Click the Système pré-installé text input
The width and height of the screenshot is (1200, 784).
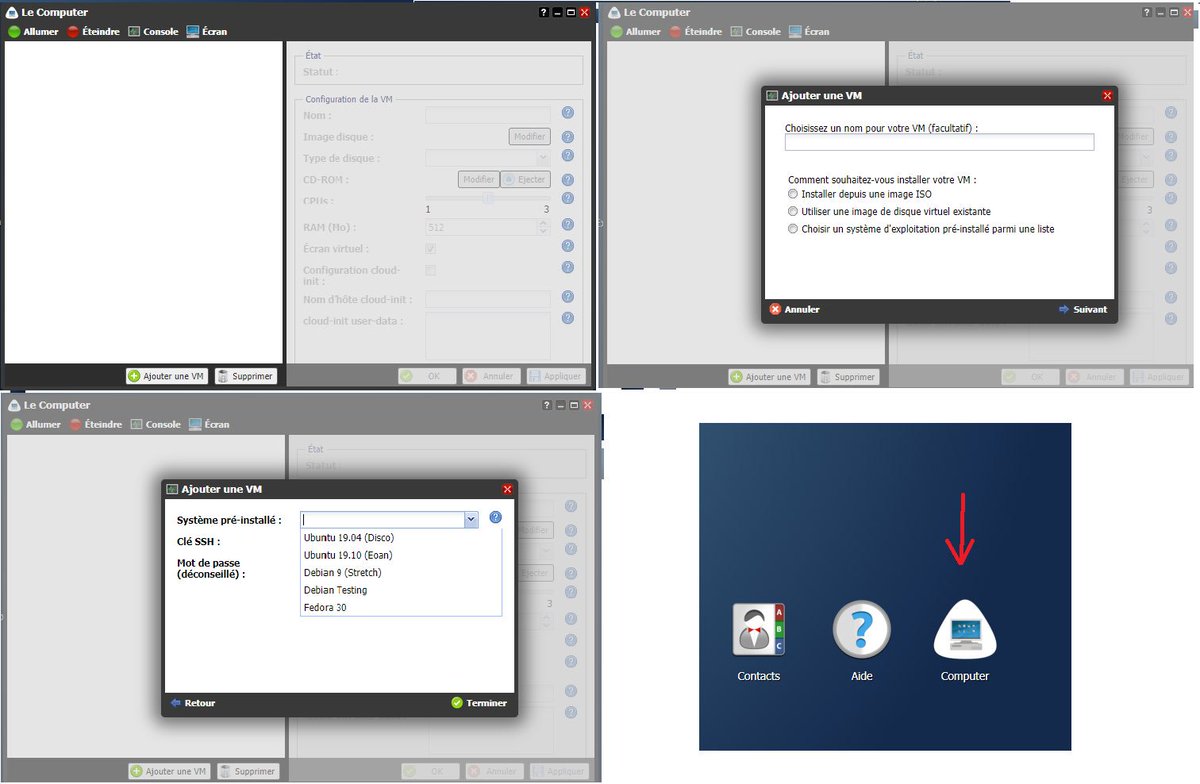point(382,520)
